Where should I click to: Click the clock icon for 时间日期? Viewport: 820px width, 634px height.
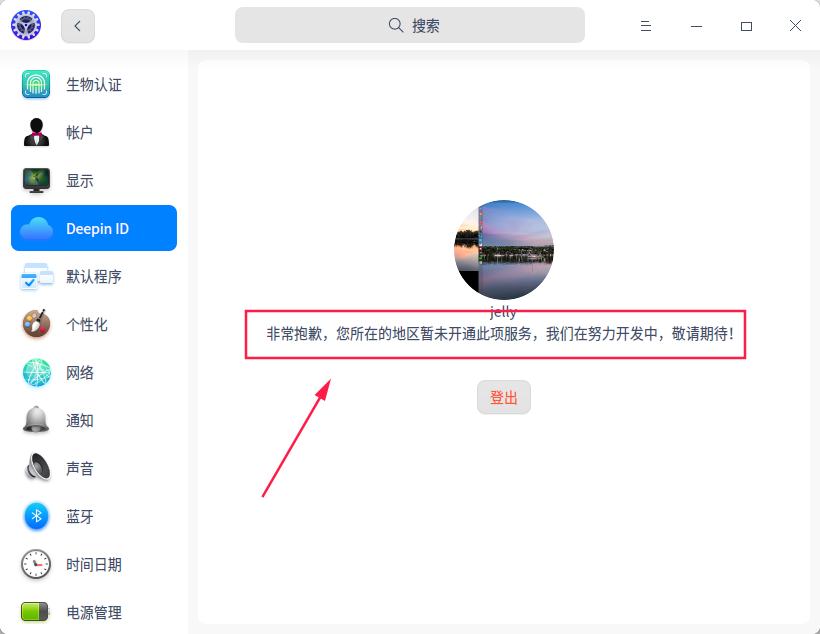tap(36, 564)
